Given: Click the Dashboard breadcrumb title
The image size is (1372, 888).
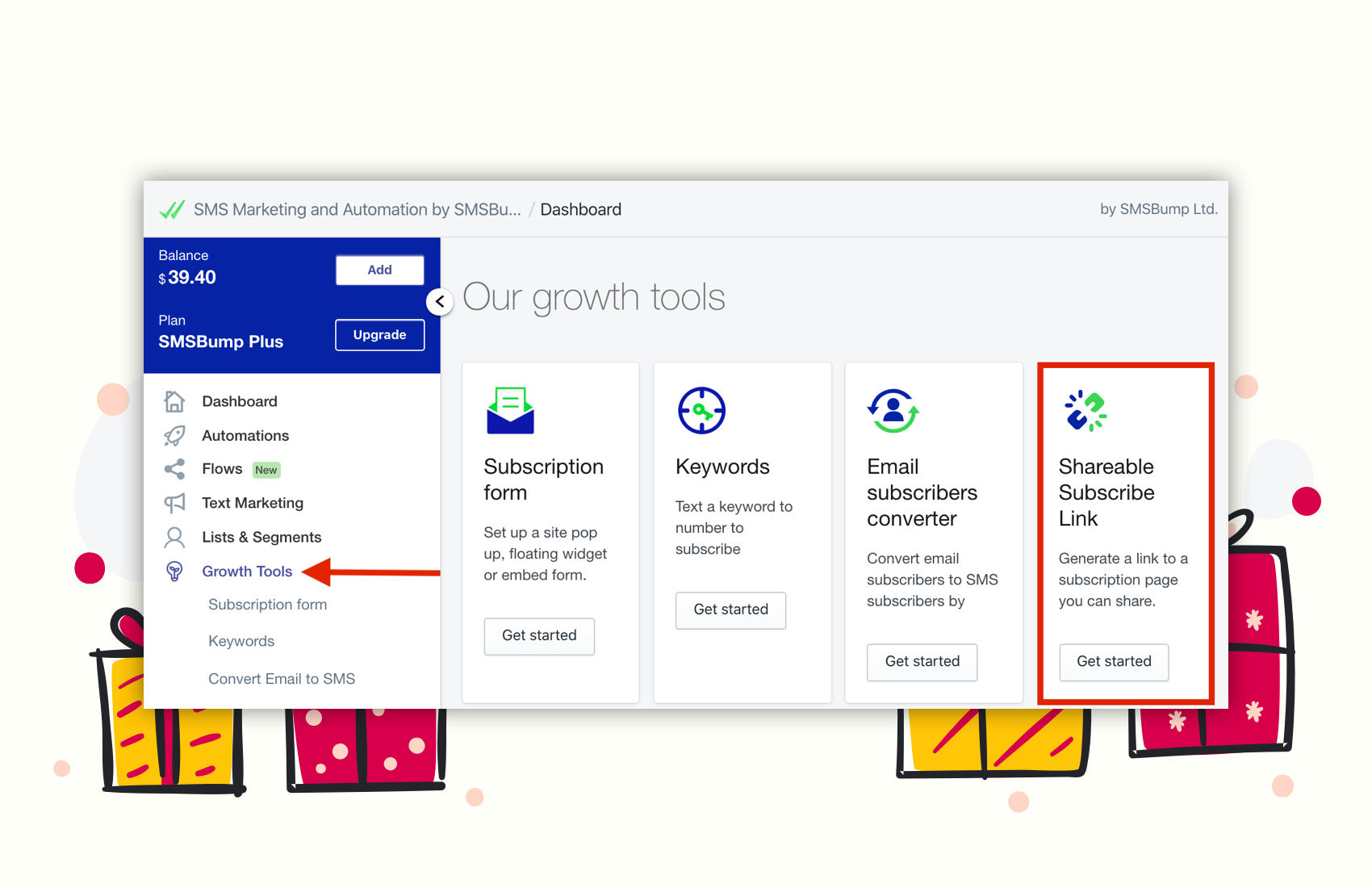Looking at the screenshot, I should pyautogui.click(x=581, y=210).
